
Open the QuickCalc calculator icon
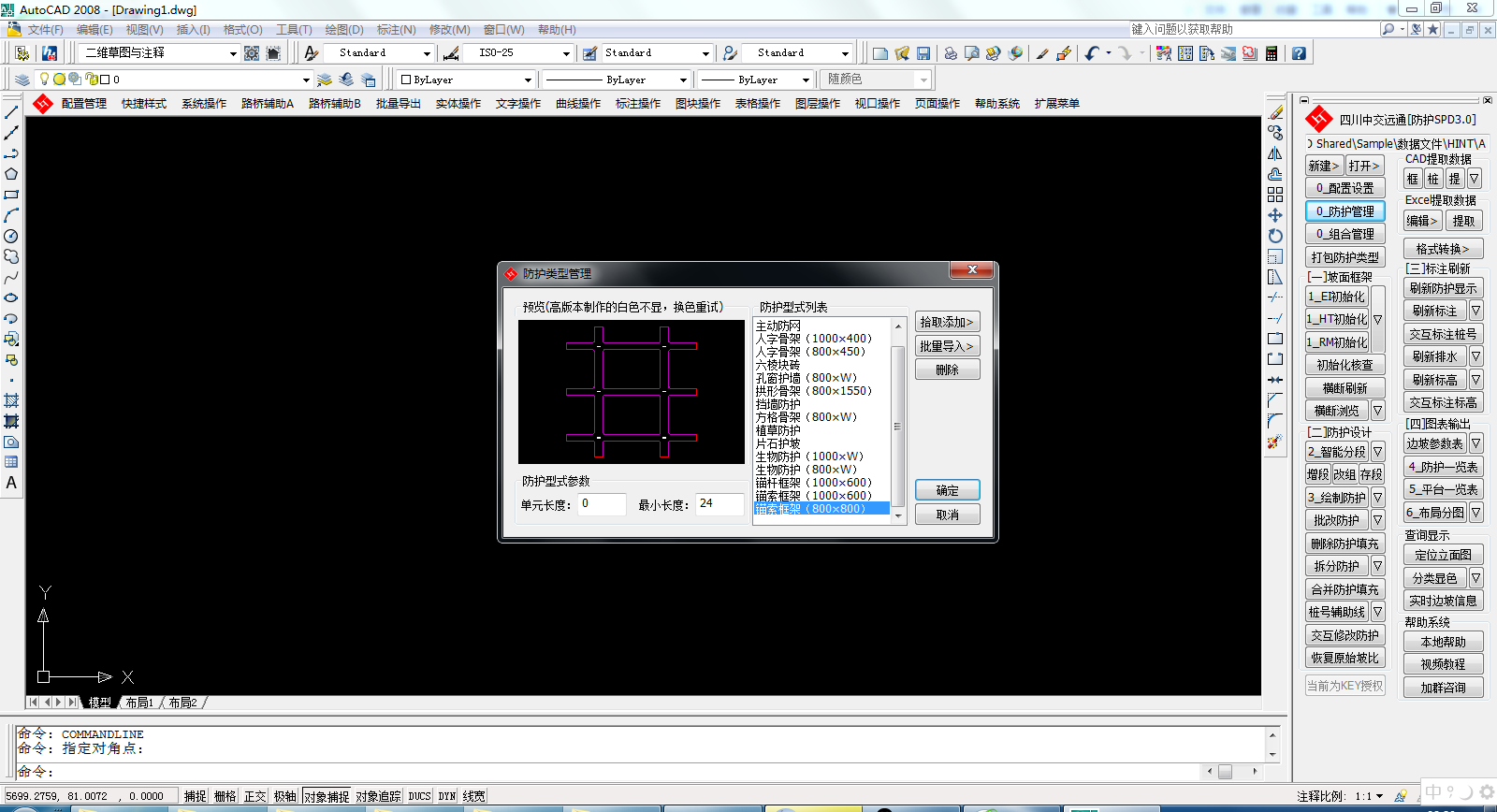pos(1272,53)
